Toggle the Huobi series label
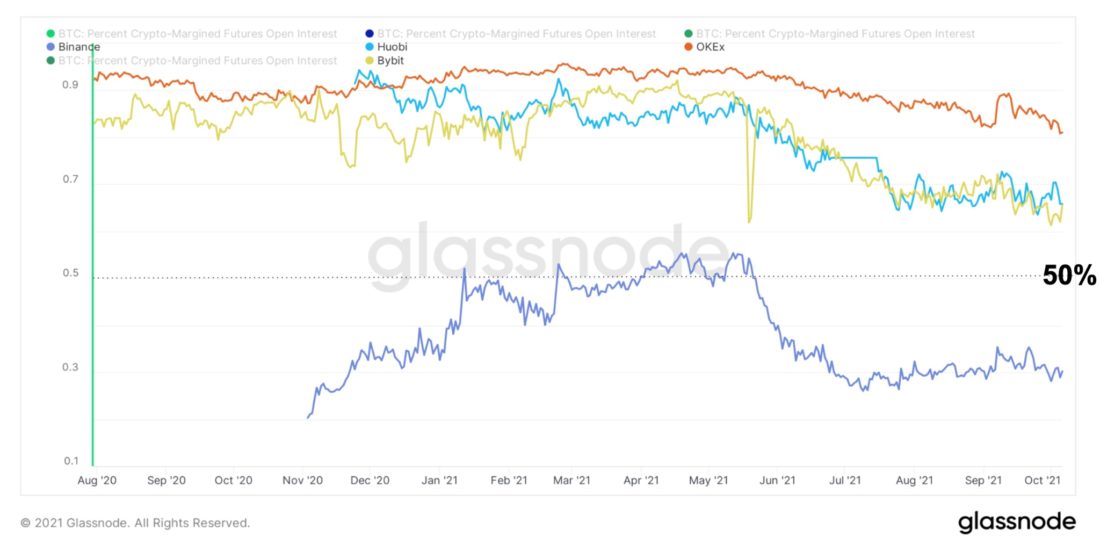The width and height of the screenshot is (1100, 550). tap(393, 47)
